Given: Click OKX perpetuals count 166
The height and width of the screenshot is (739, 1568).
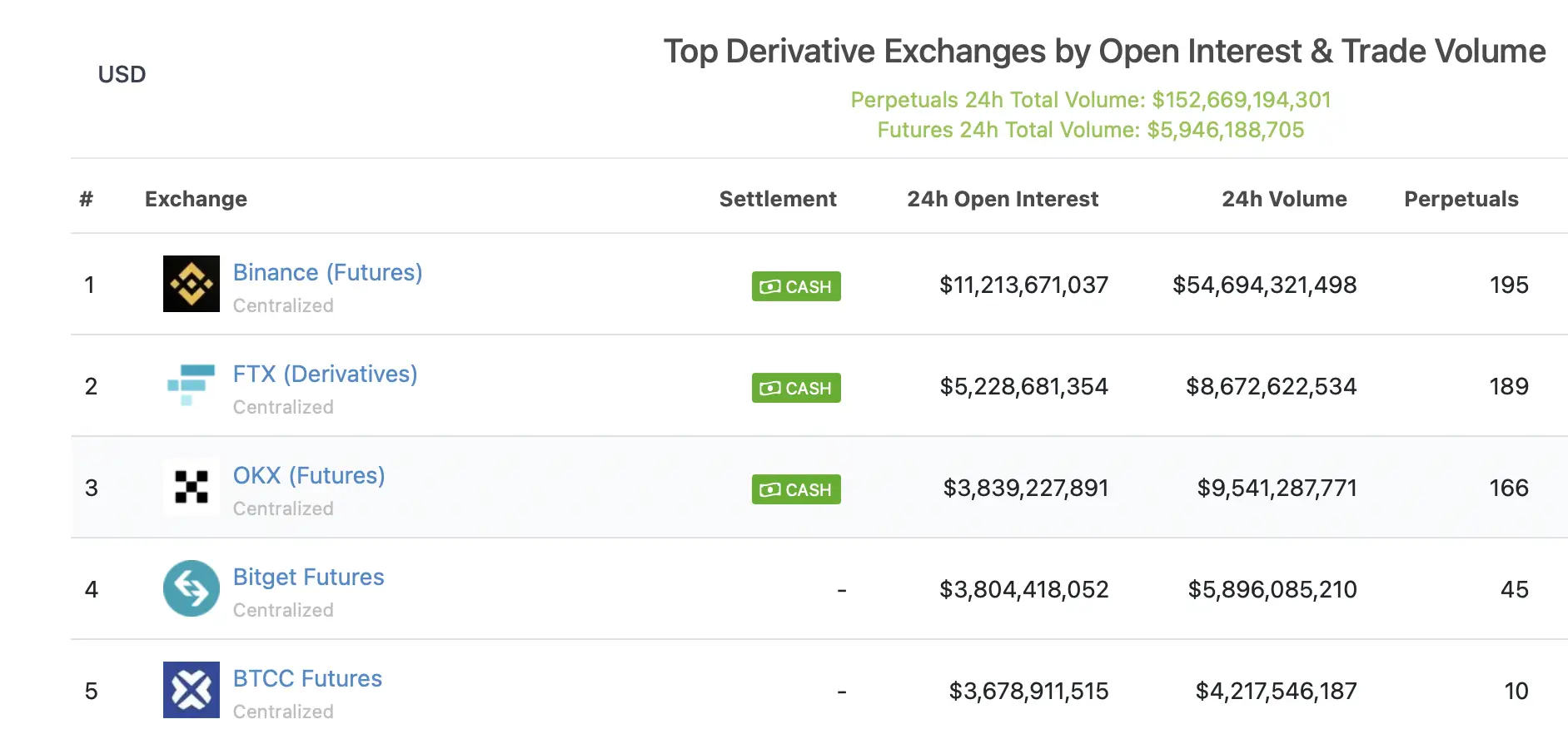Looking at the screenshot, I should (x=1509, y=489).
